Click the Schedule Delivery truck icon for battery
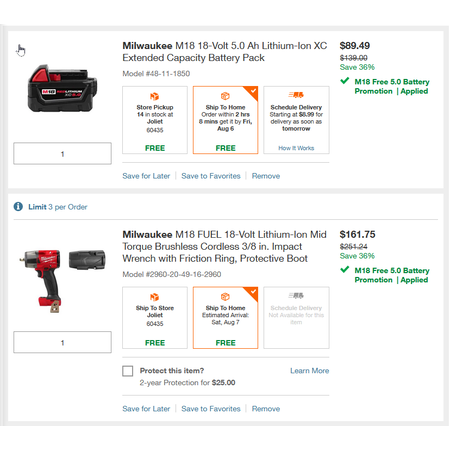The width and height of the screenshot is (450, 450). [296, 95]
